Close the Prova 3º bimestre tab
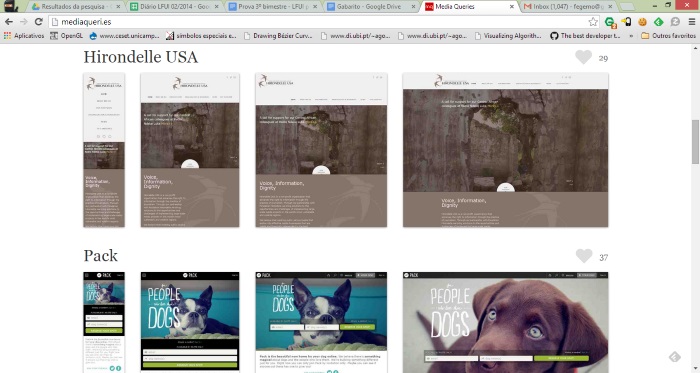The height and width of the screenshot is (373, 700). coord(315,7)
